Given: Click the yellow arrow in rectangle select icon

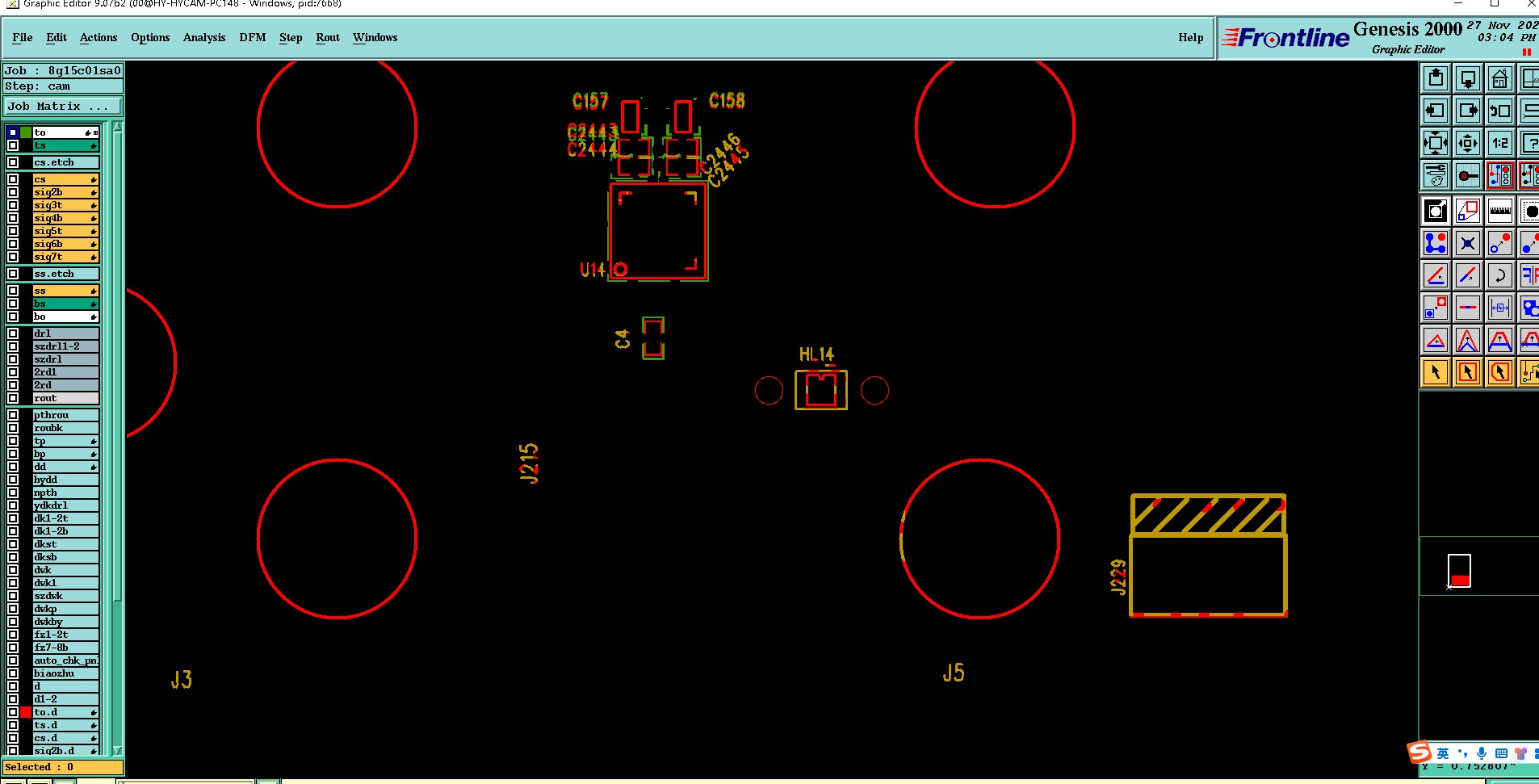Looking at the screenshot, I should point(1468,372).
